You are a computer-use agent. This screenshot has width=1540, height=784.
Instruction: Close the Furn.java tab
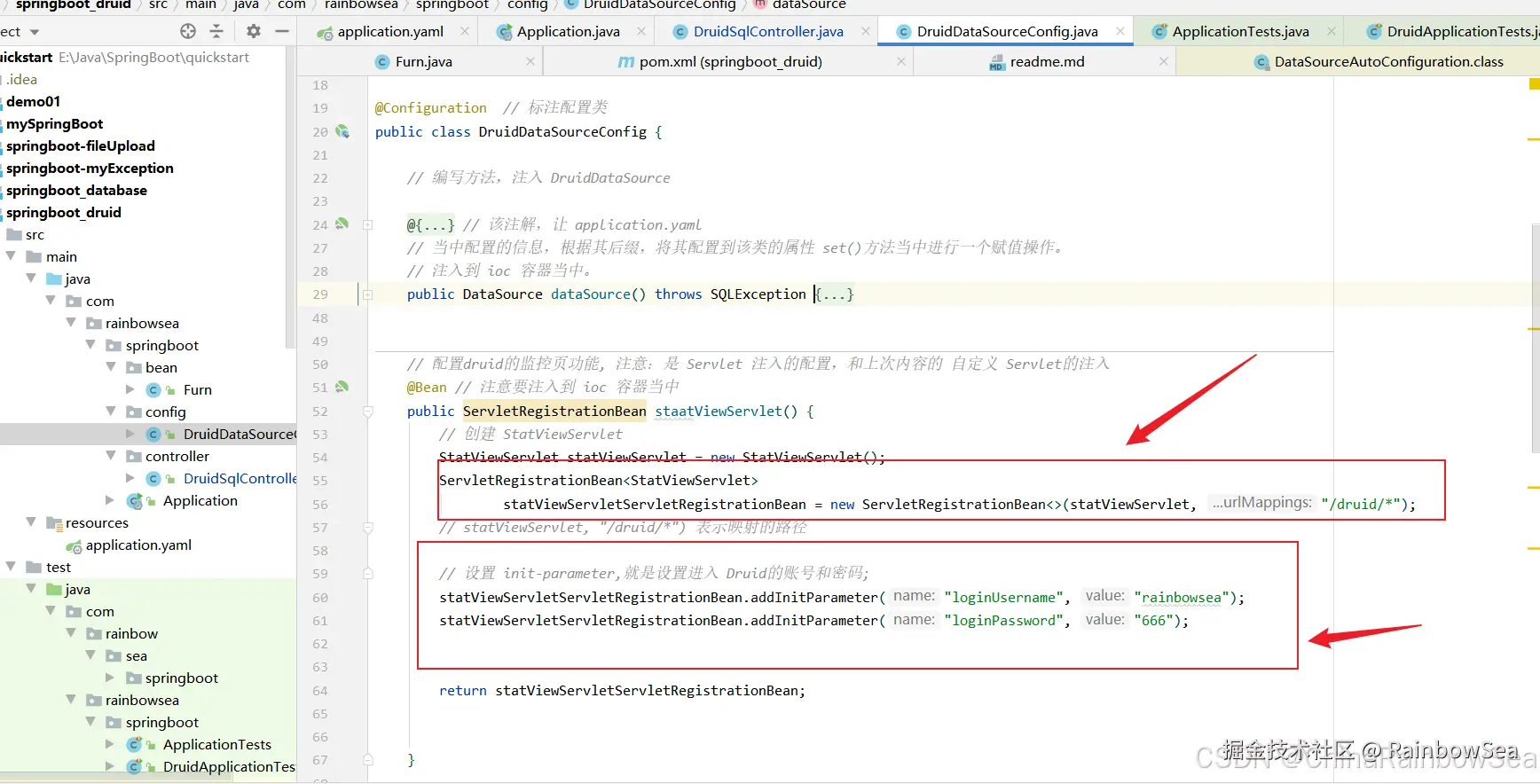click(x=530, y=61)
